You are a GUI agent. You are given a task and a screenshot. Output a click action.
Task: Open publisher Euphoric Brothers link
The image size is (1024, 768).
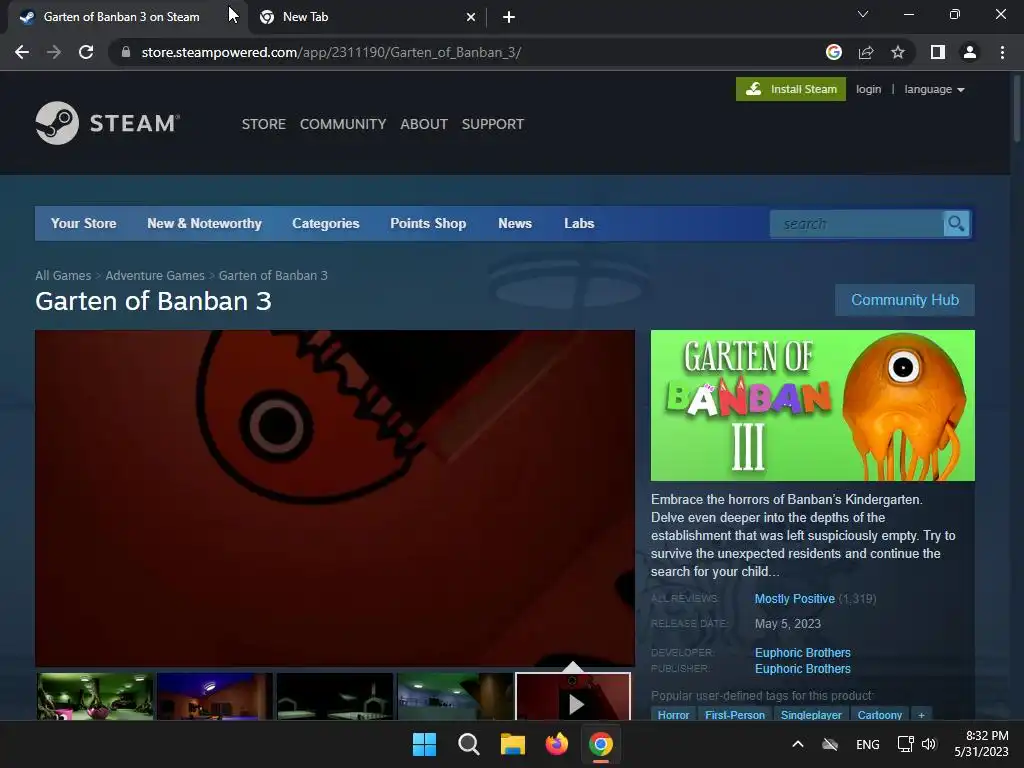tap(803, 669)
